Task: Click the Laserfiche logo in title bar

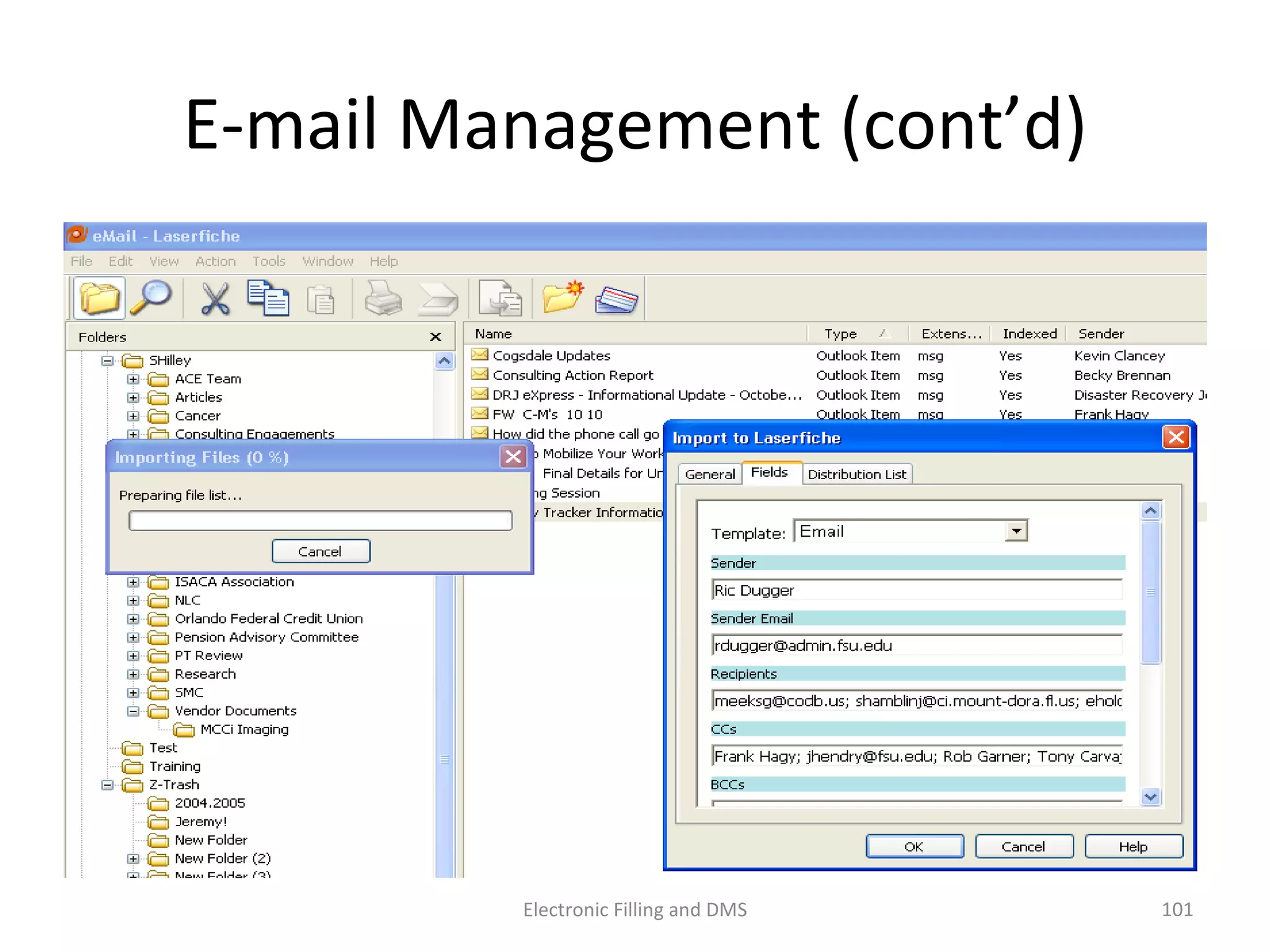Action: 76,236
